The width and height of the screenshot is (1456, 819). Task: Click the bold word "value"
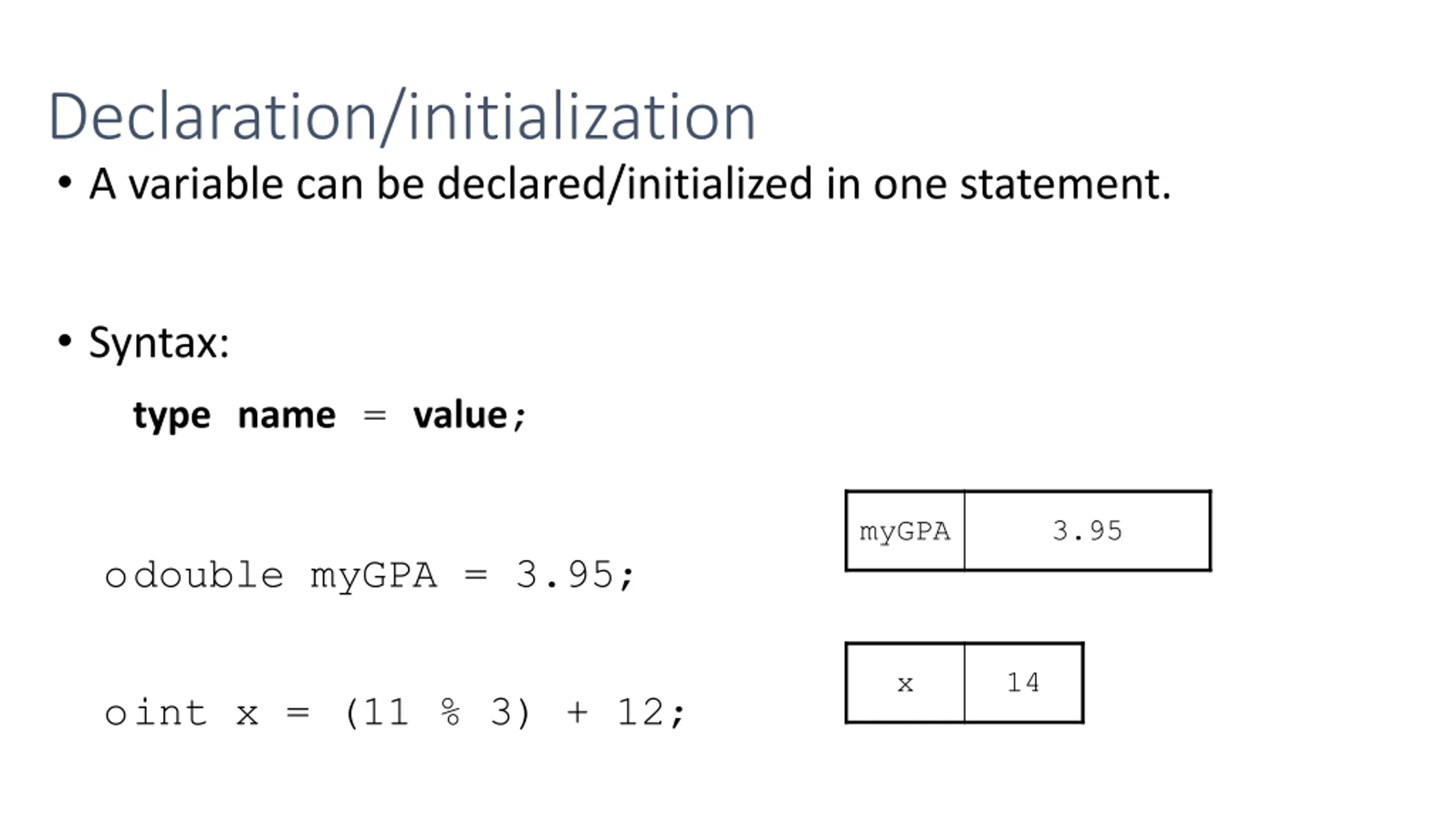(x=460, y=416)
